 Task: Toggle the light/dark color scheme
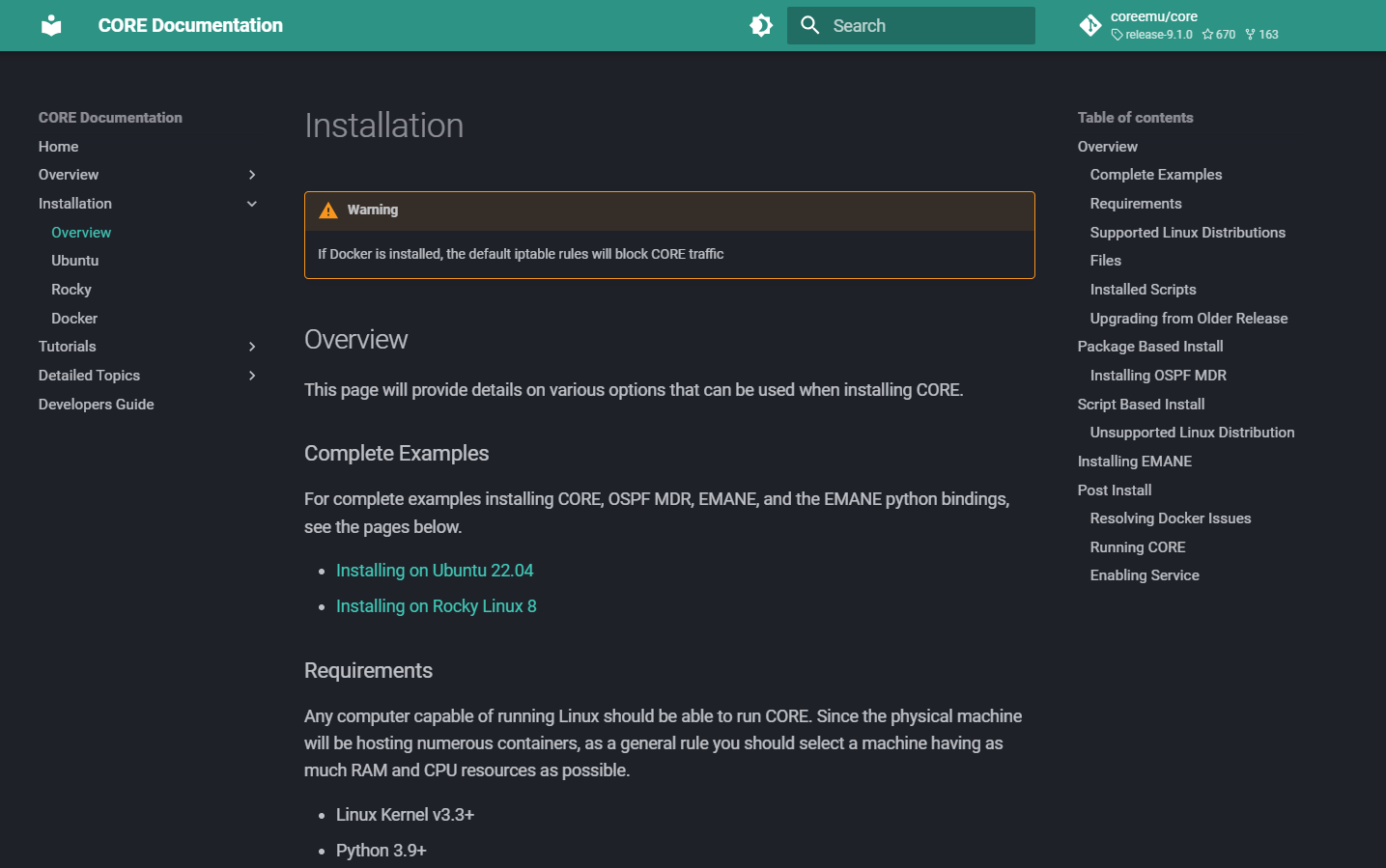(761, 25)
